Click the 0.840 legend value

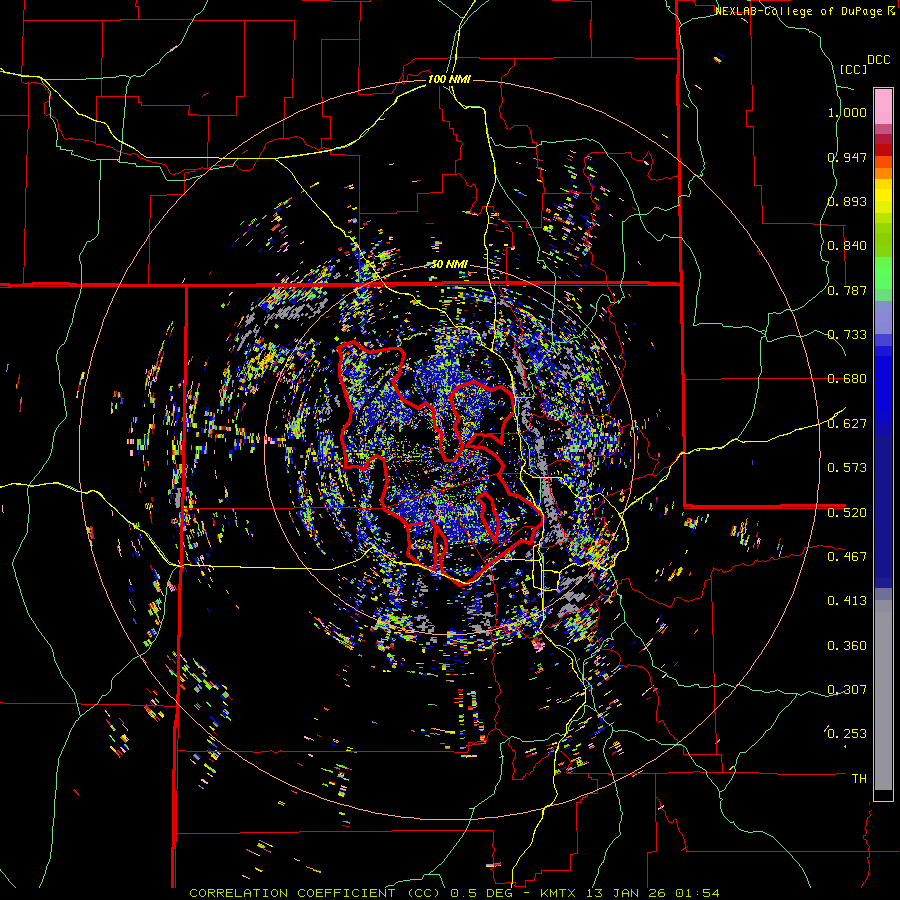tap(847, 246)
